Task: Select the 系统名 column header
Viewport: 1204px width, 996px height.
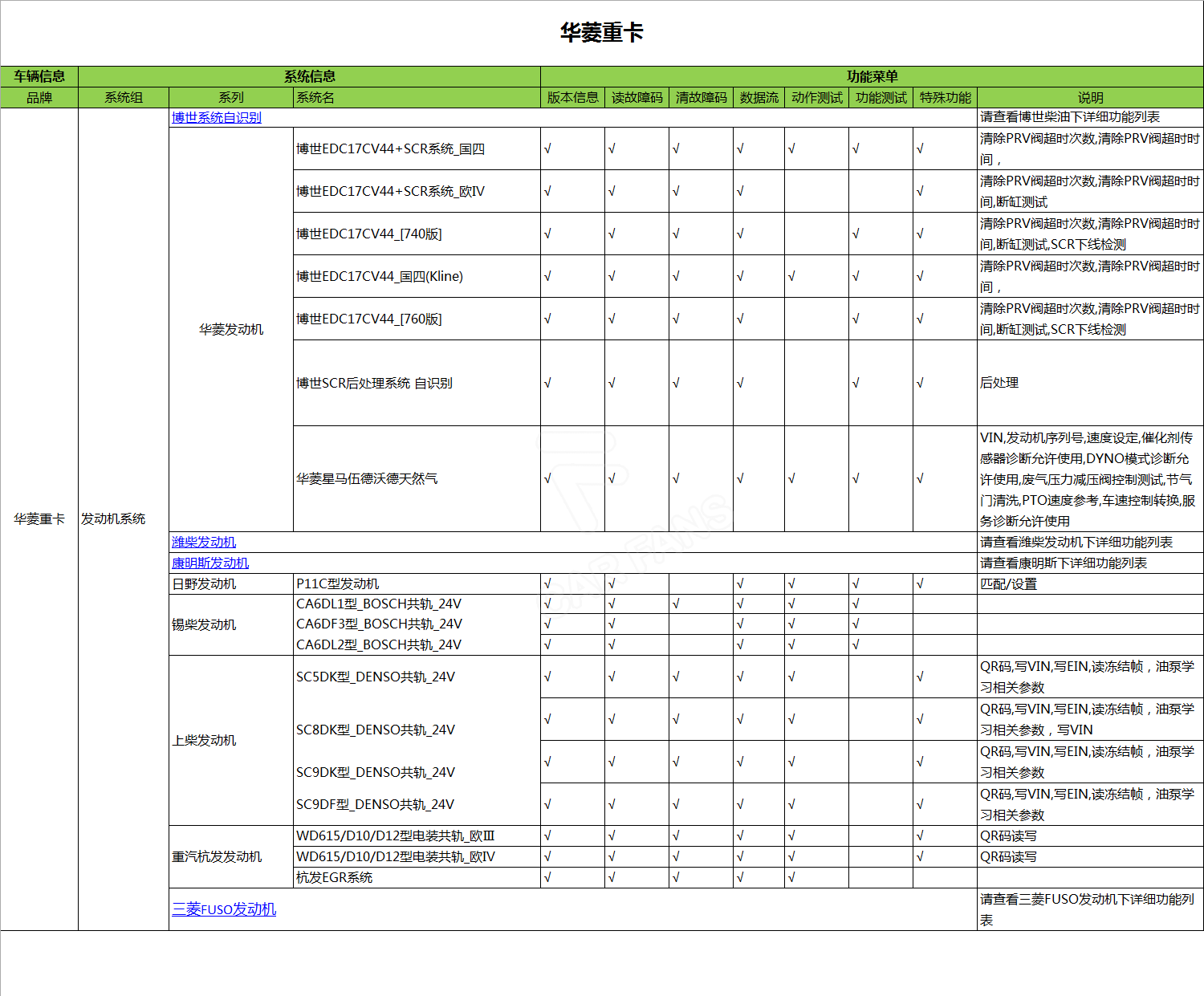Action: pos(417,97)
